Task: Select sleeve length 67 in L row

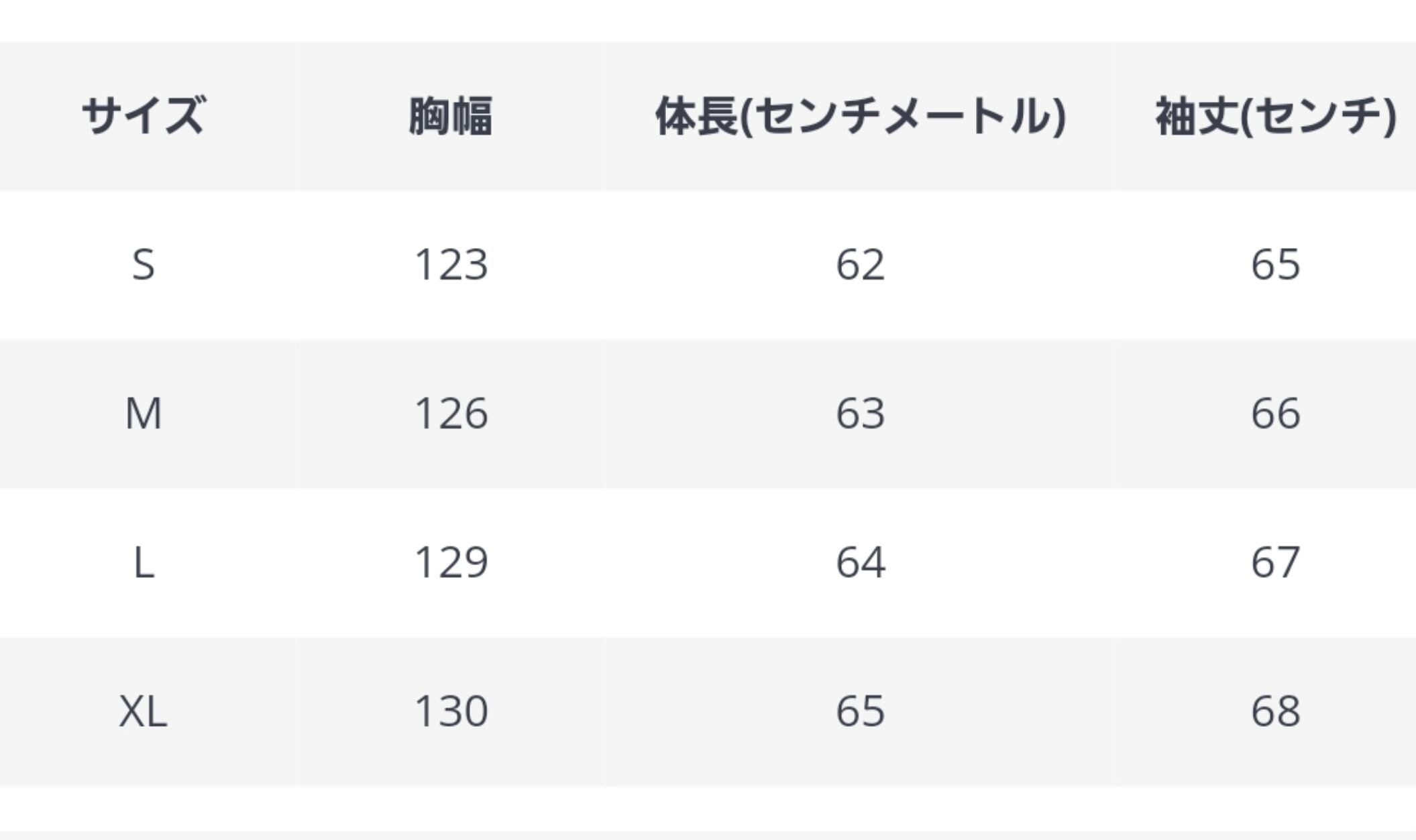Action: click(x=1275, y=562)
